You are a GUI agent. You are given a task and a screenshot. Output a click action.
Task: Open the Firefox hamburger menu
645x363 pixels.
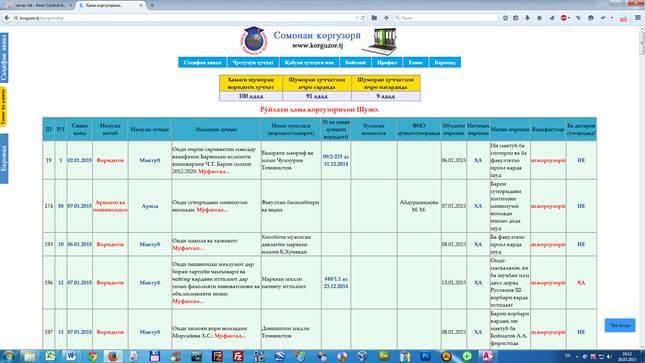point(638,18)
